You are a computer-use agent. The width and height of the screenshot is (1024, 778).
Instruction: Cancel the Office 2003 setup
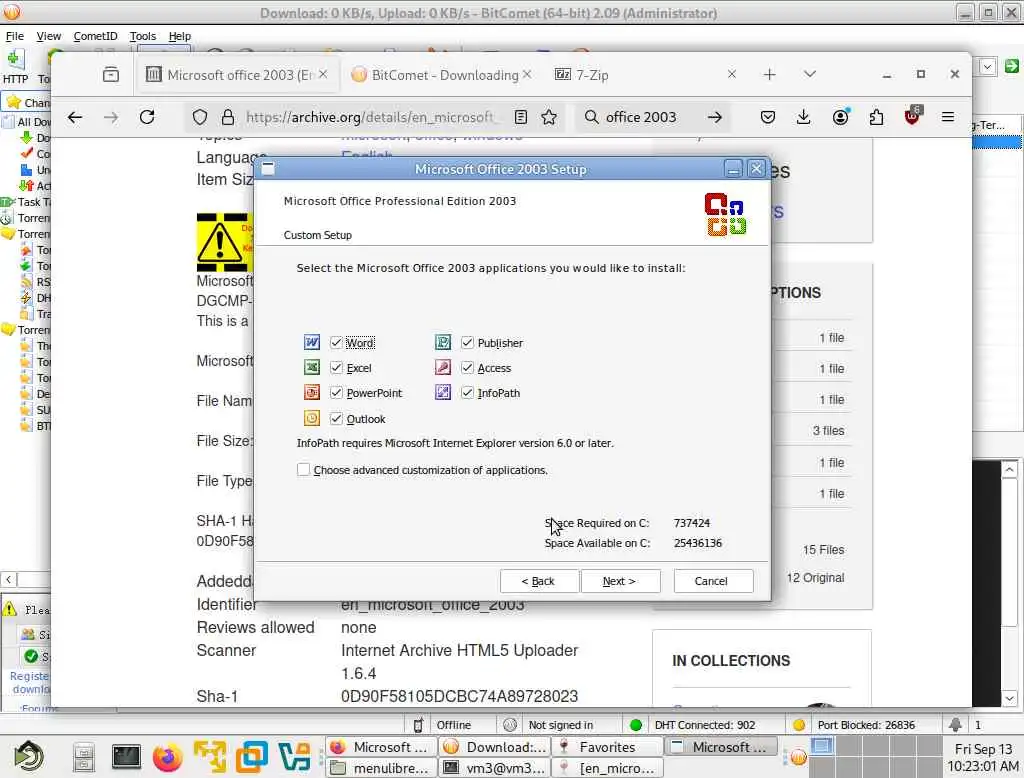click(x=712, y=581)
